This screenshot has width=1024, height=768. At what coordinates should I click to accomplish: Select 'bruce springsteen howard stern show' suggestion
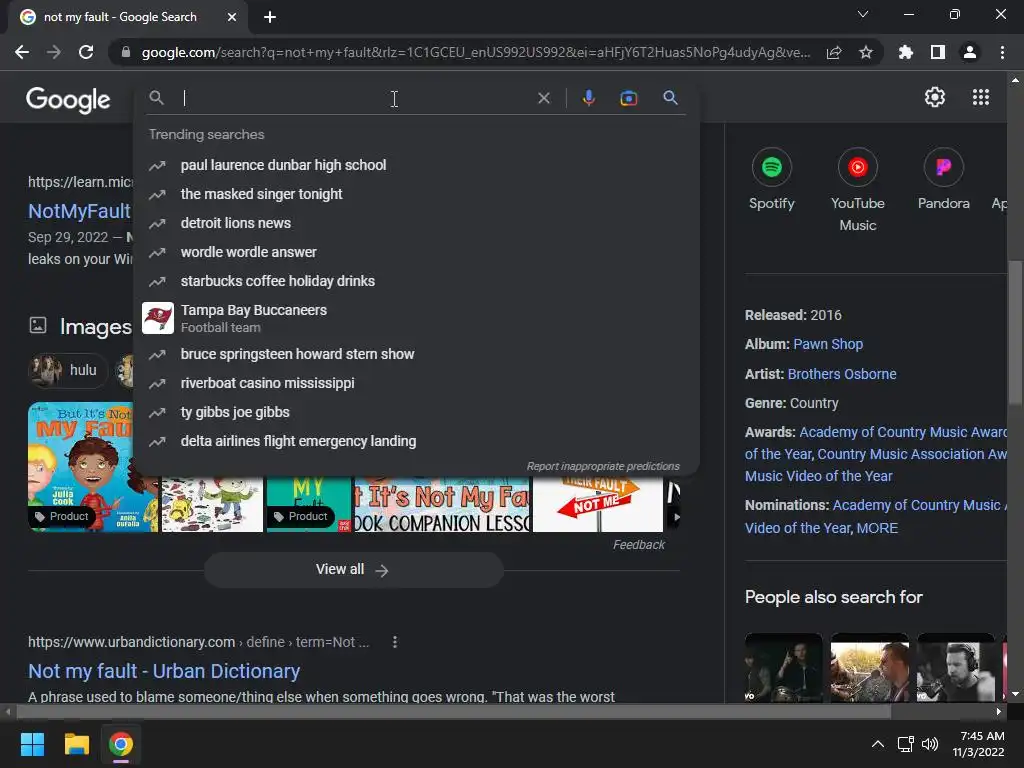(x=416, y=354)
